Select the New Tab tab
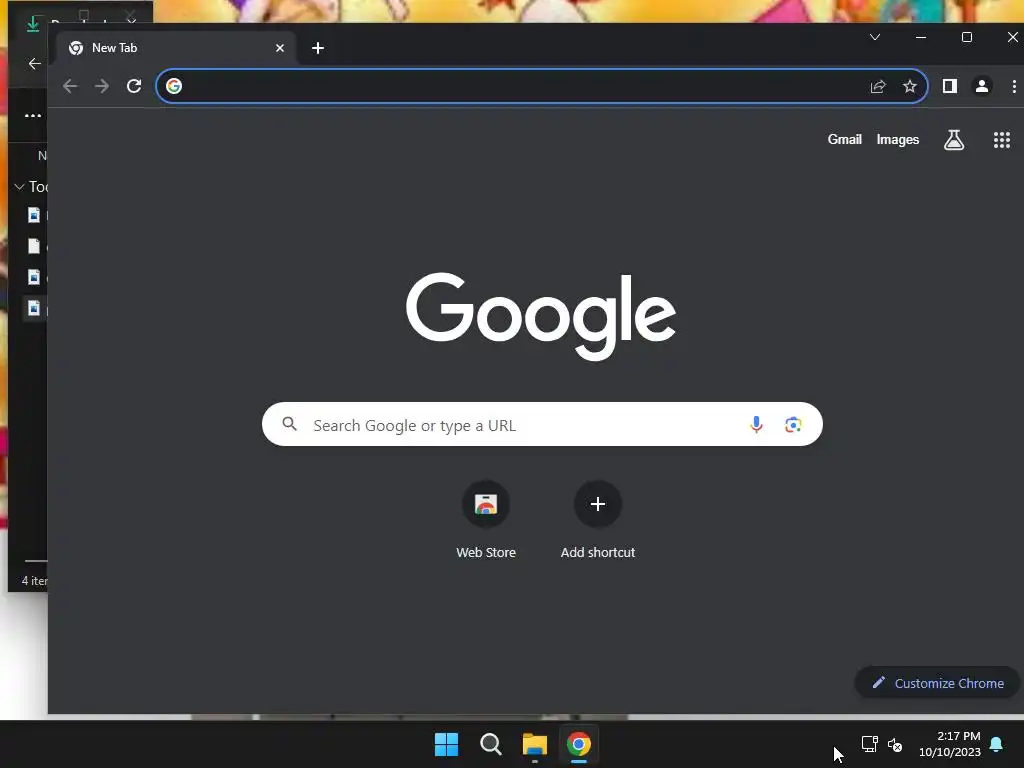 pyautogui.click(x=176, y=48)
